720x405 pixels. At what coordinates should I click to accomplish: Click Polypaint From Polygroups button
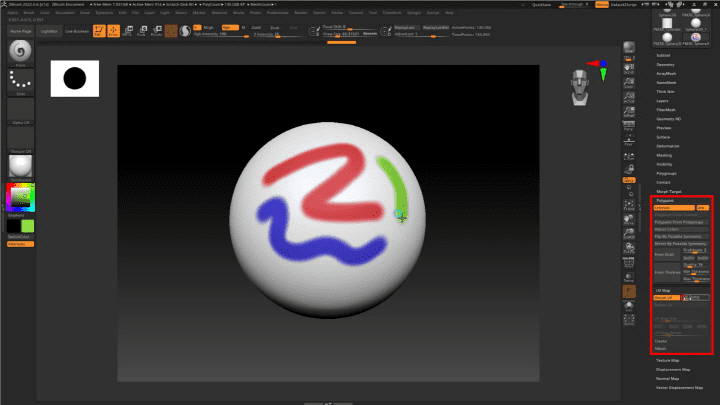[681, 222]
